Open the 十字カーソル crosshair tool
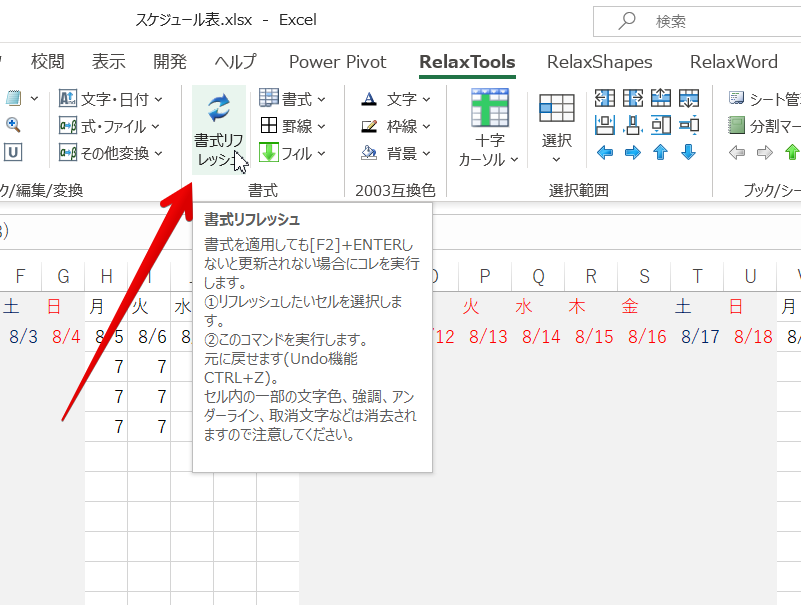801x605 pixels. pyautogui.click(x=489, y=129)
